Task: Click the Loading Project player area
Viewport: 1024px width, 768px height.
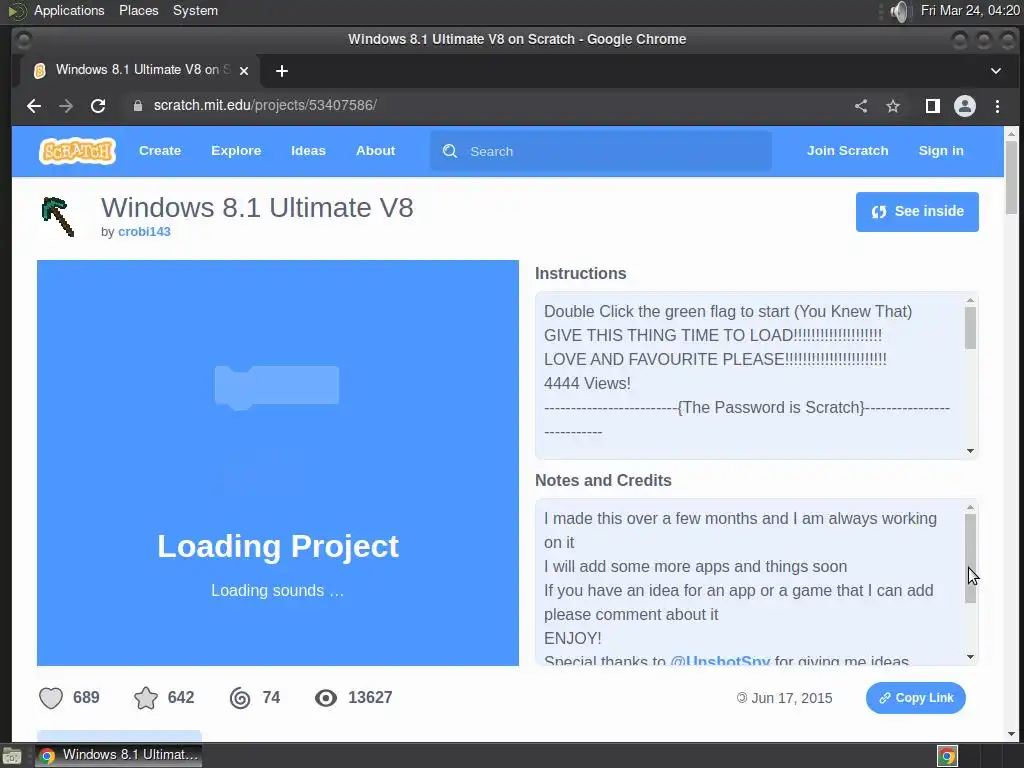Action: [278, 463]
